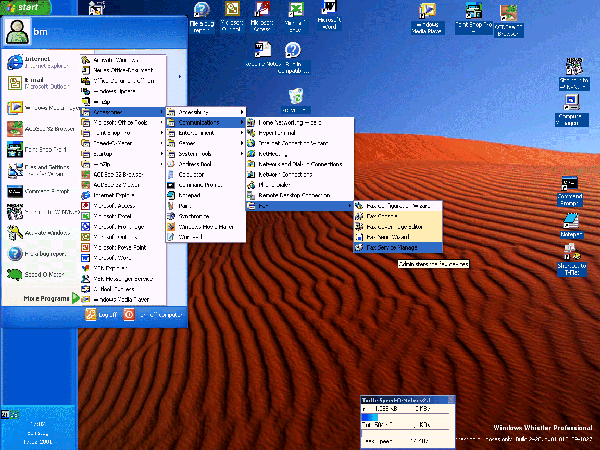This screenshot has height=450, width=600.
Task: Choose HyperTerminal menu entry
Action: coord(300,133)
